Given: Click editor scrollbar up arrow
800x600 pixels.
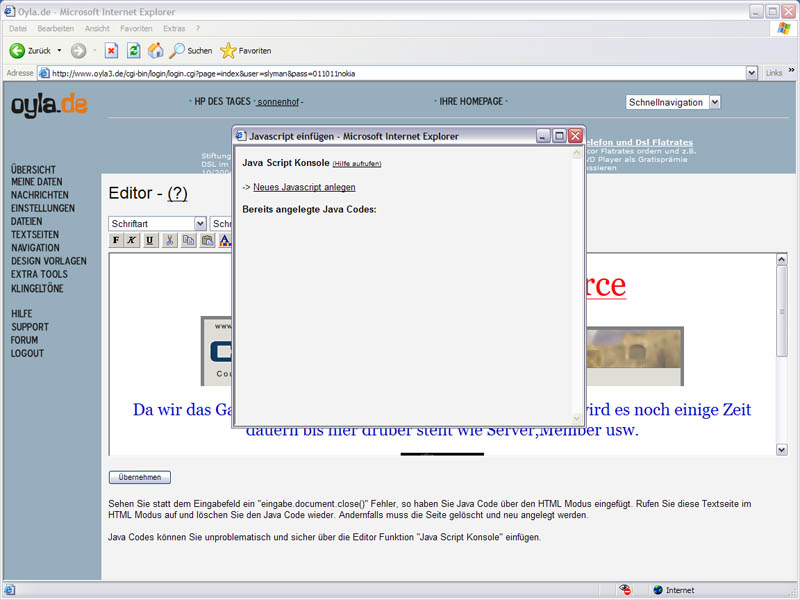Looking at the screenshot, I should click(x=782, y=259).
